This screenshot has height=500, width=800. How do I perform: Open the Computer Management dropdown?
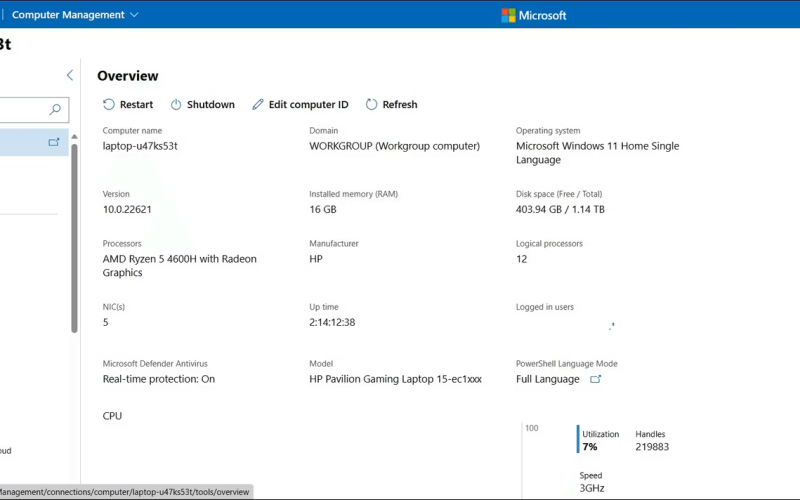click(75, 15)
